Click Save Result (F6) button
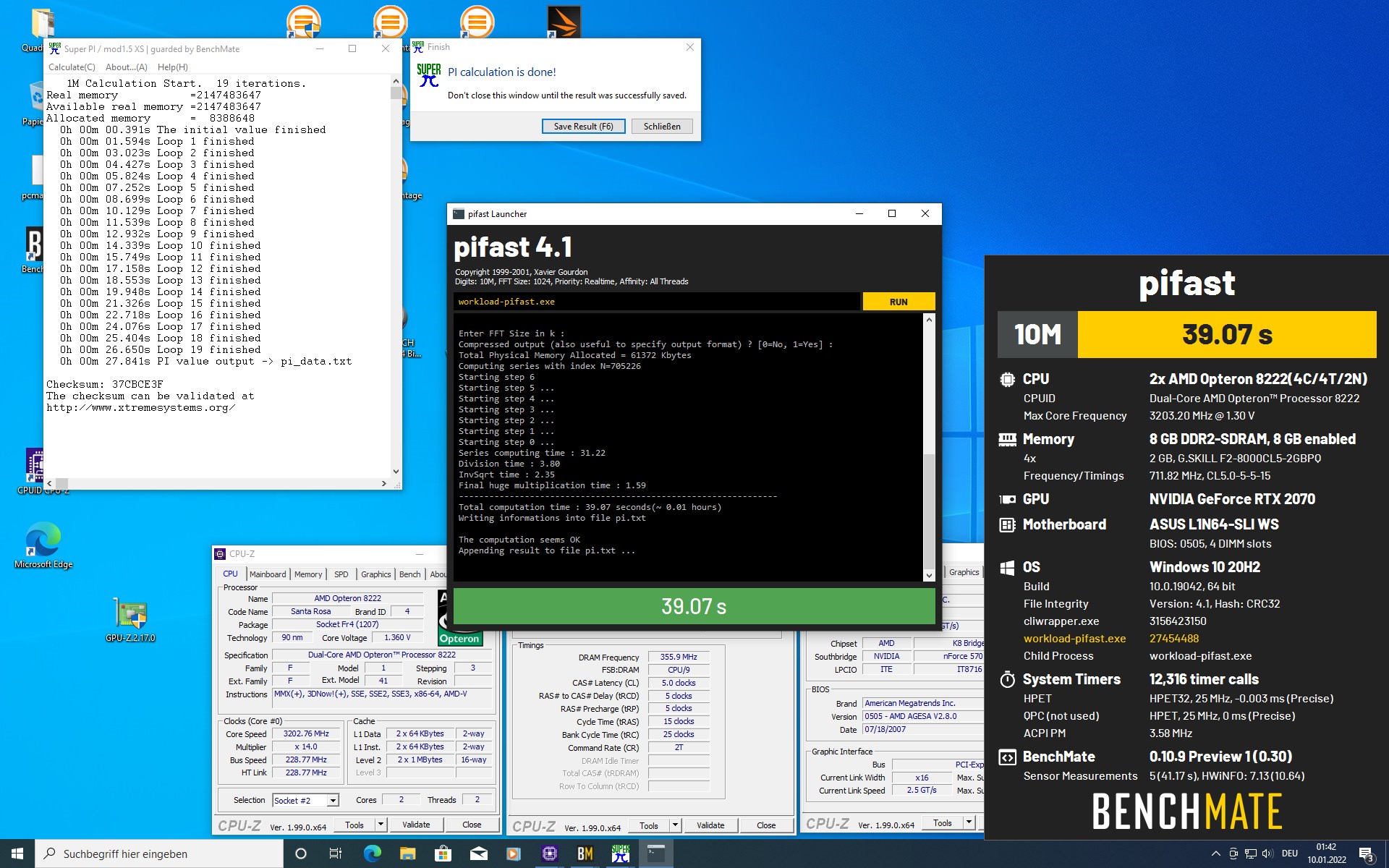This screenshot has height=868, width=1389. pyautogui.click(x=583, y=127)
